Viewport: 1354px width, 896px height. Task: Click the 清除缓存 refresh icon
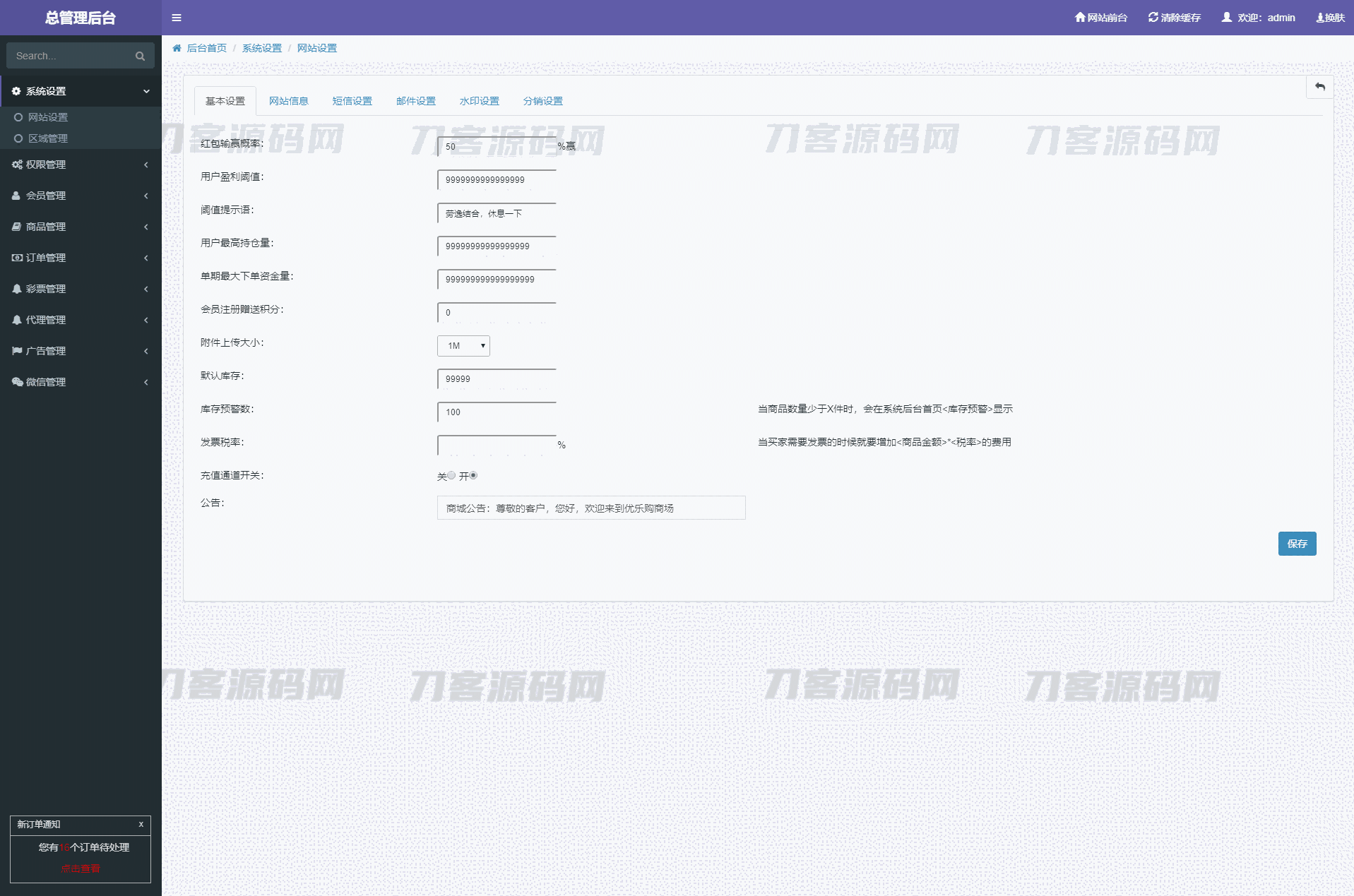[1153, 17]
